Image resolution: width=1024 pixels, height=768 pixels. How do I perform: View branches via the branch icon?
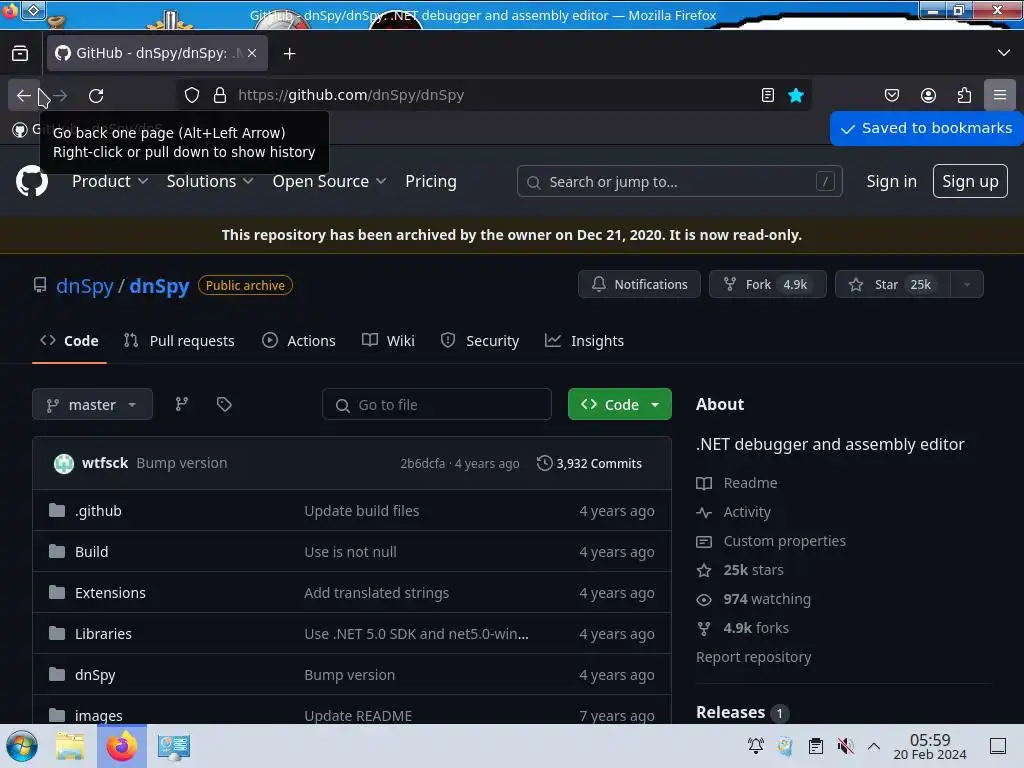(182, 405)
